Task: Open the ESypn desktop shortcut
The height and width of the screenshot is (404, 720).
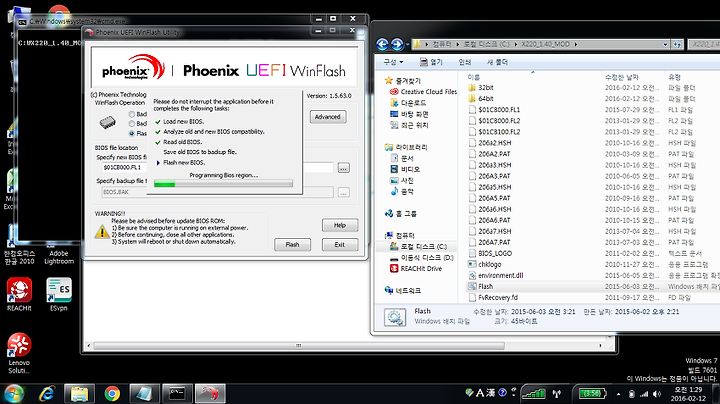Action: tap(59, 294)
